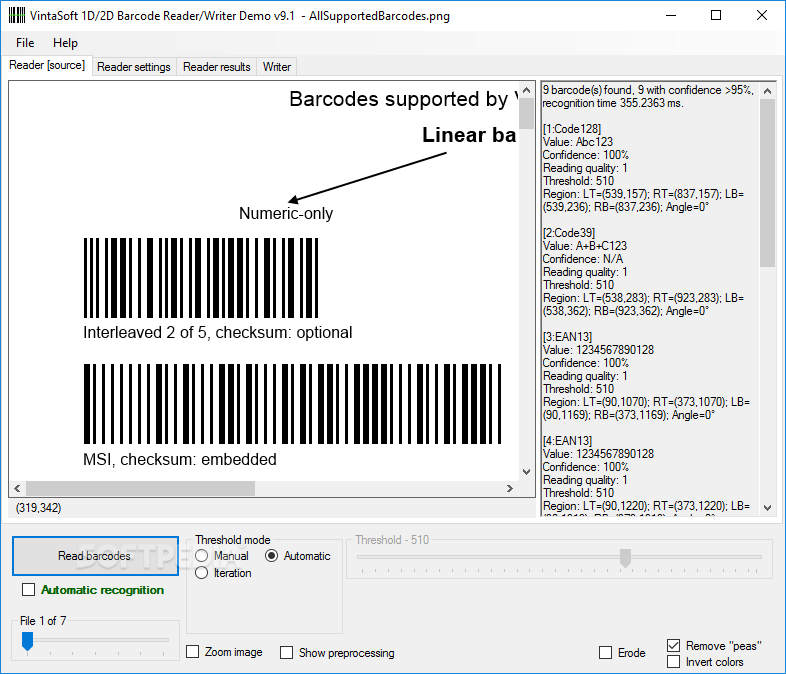This screenshot has height=674, width=786.
Task: Maximize the VintaSoft window
Action: (716, 16)
